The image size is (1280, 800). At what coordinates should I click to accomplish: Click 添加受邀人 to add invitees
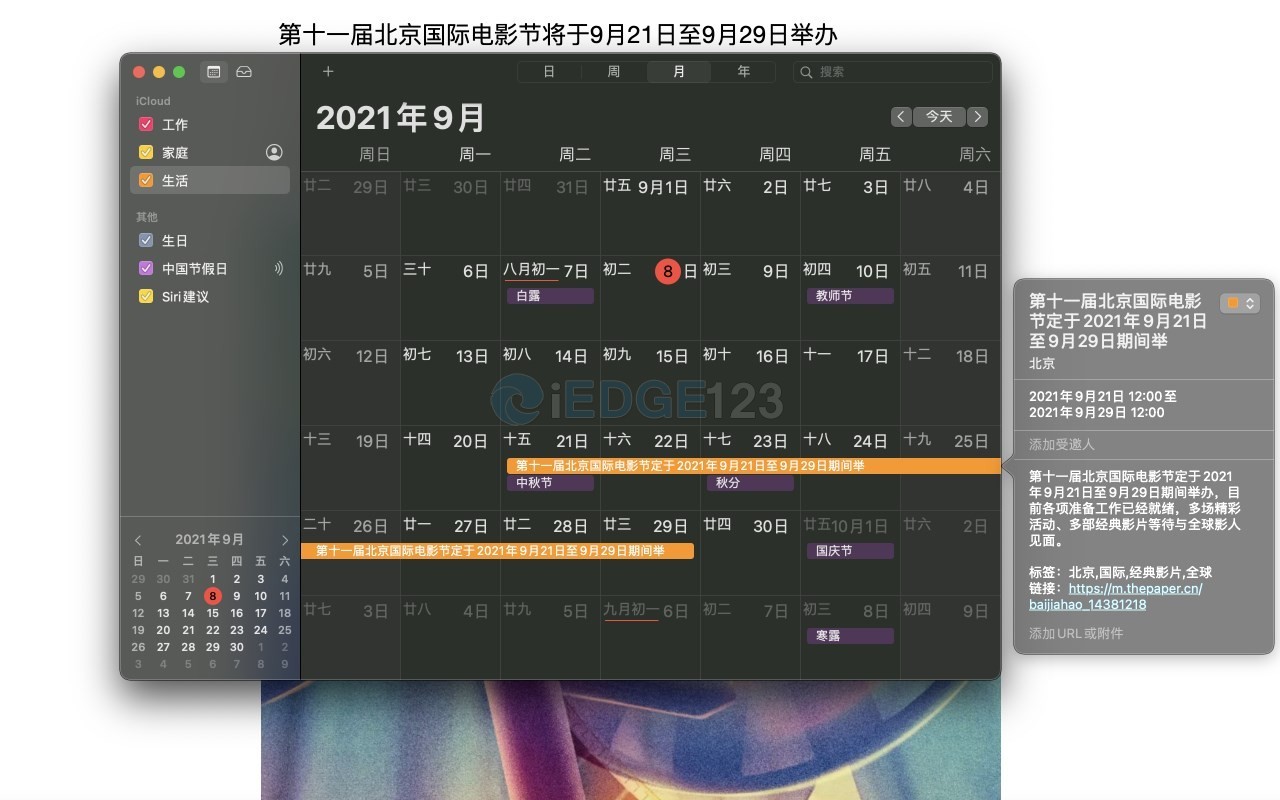(x=1062, y=444)
